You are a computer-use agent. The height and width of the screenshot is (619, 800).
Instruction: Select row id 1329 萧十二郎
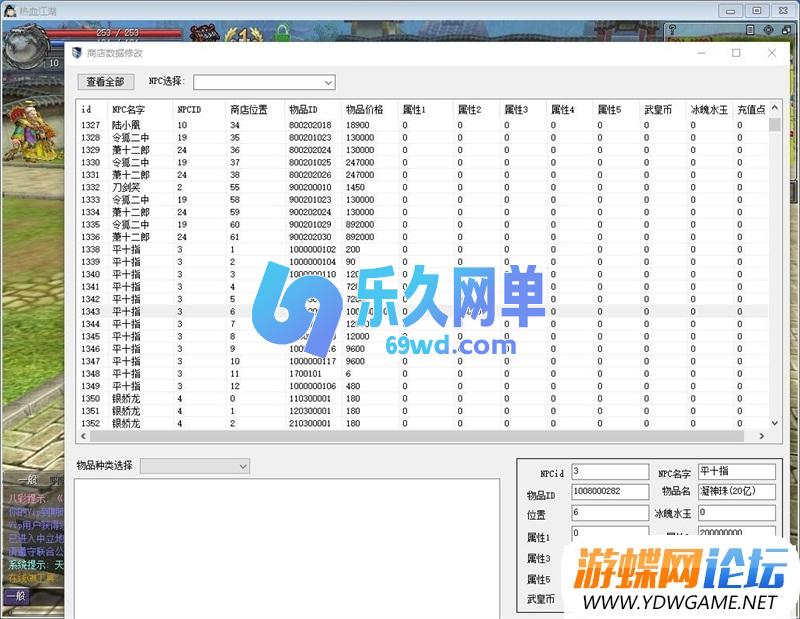tap(423, 150)
